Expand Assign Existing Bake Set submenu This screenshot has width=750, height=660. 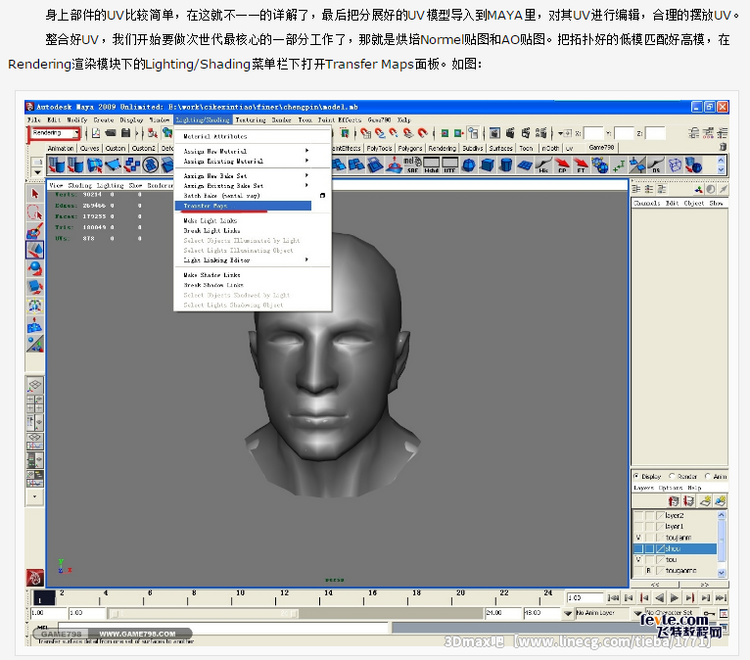307,185
